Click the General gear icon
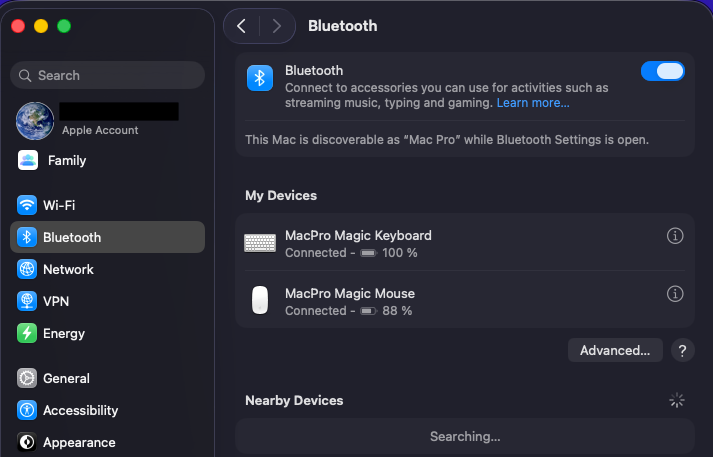The height and width of the screenshot is (457, 713). (x=27, y=378)
